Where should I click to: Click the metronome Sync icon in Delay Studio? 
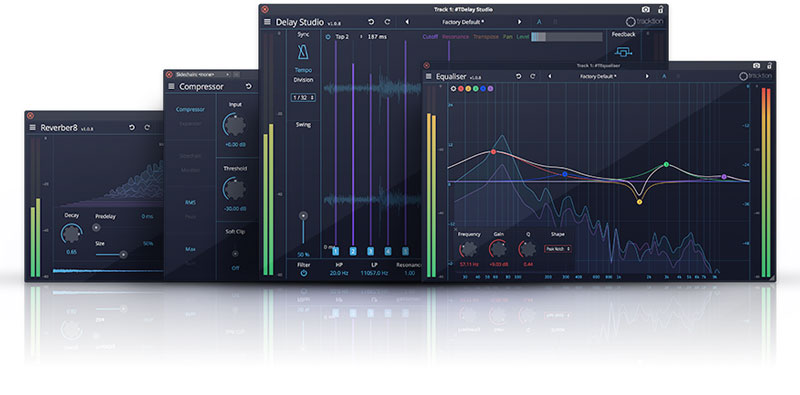click(x=303, y=52)
